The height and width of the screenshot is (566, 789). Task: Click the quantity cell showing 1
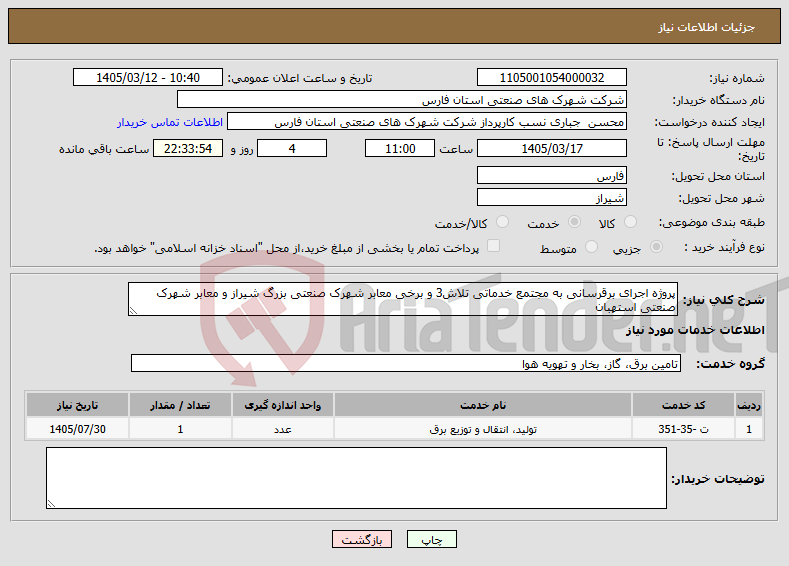pyautogui.click(x=180, y=429)
